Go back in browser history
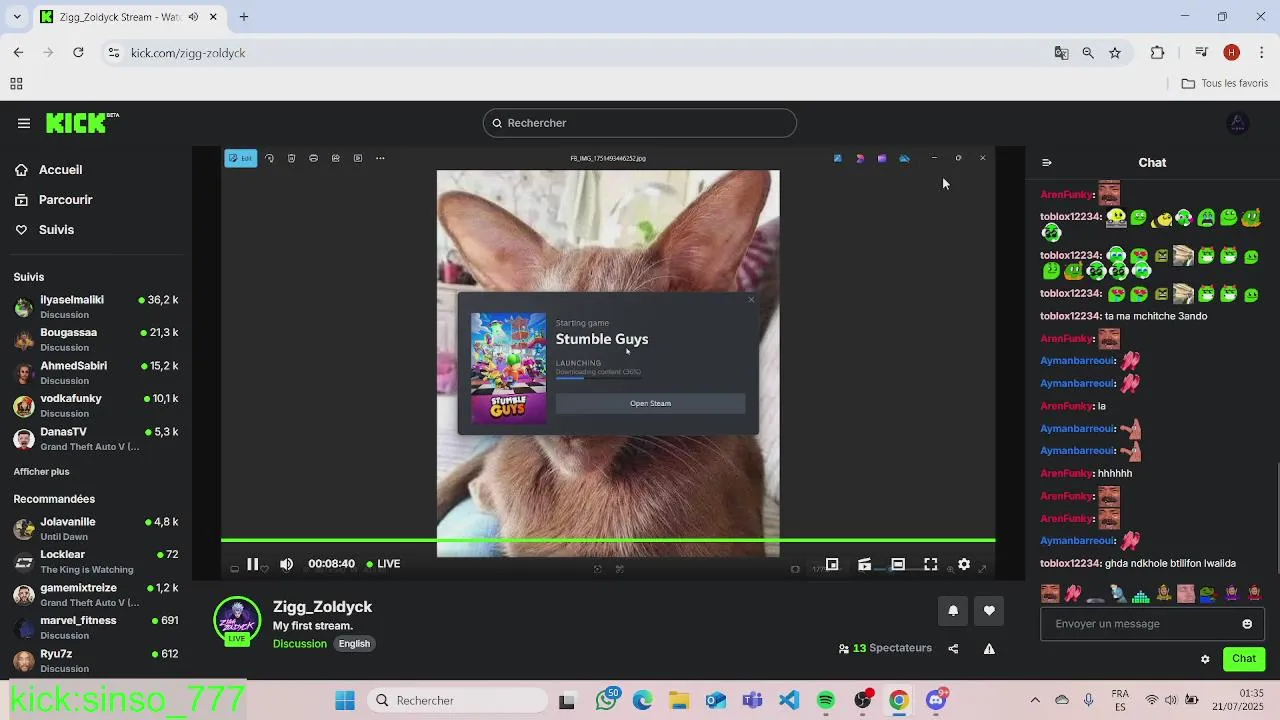 tap(18, 53)
